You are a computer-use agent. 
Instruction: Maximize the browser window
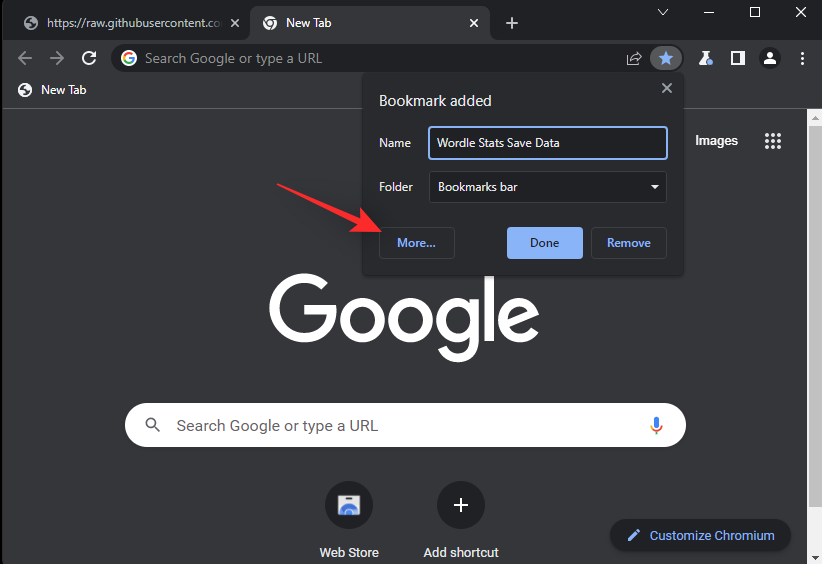pyautogui.click(x=754, y=12)
